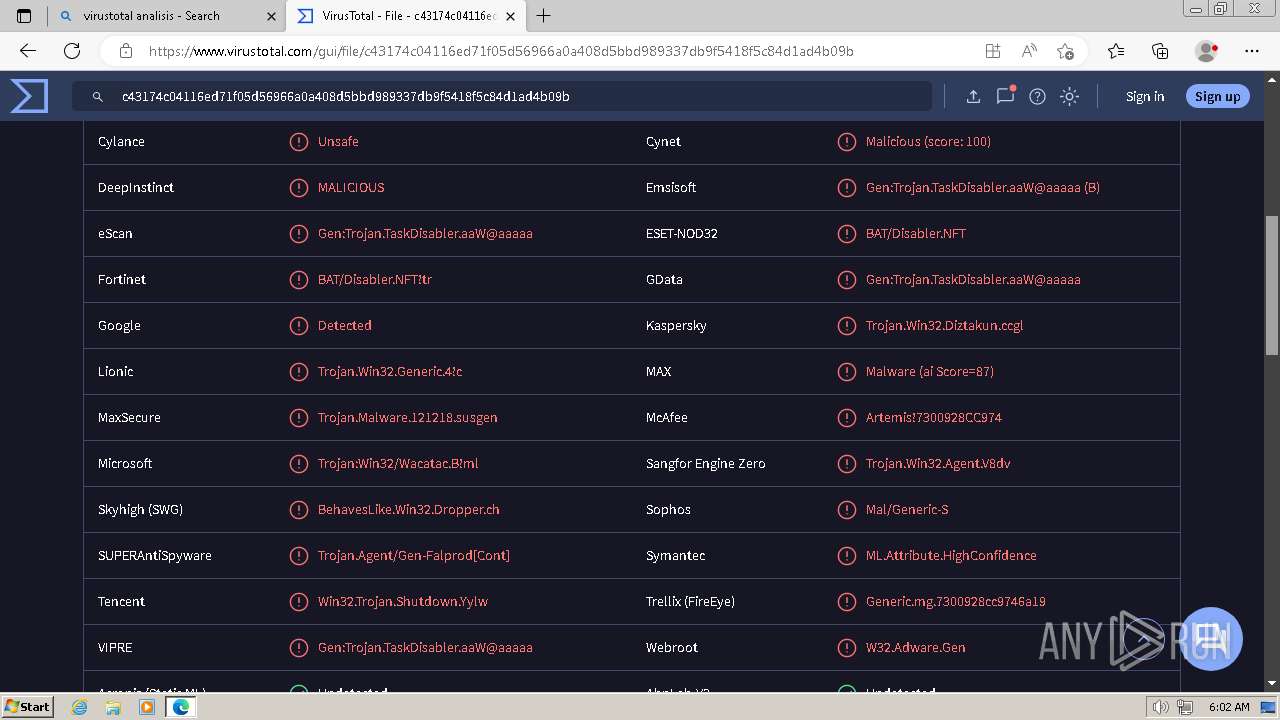Select Google Detected result text

coord(345,325)
